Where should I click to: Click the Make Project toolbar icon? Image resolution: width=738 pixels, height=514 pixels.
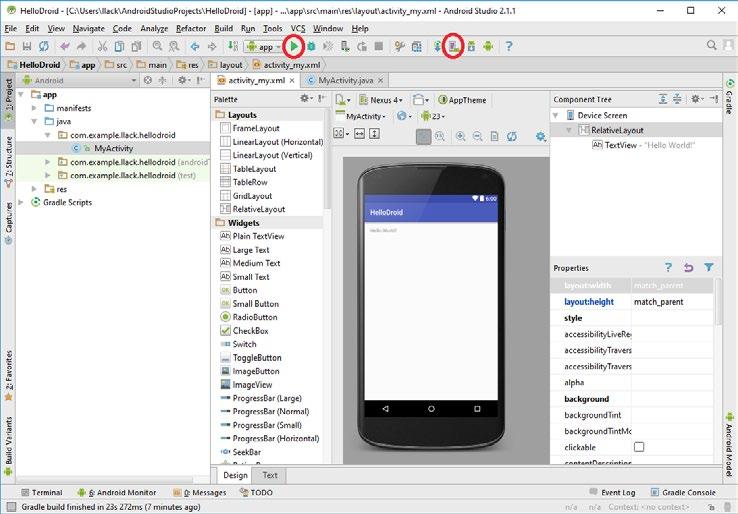[233, 46]
